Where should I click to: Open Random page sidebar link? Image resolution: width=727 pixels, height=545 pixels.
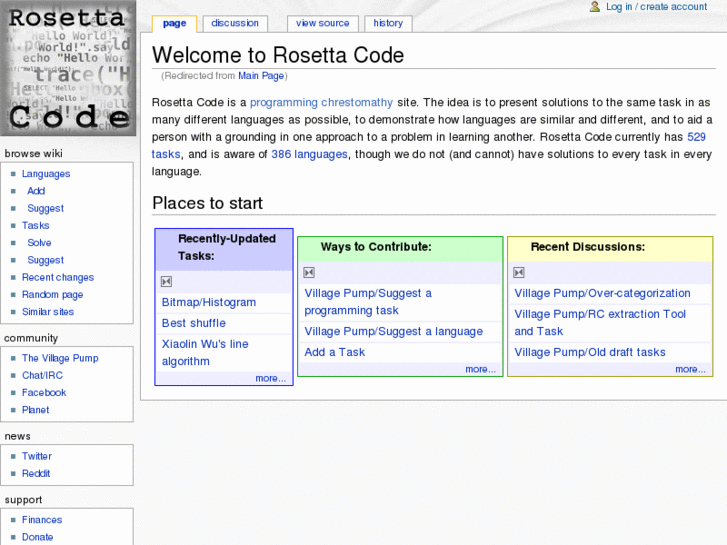[x=52, y=295]
